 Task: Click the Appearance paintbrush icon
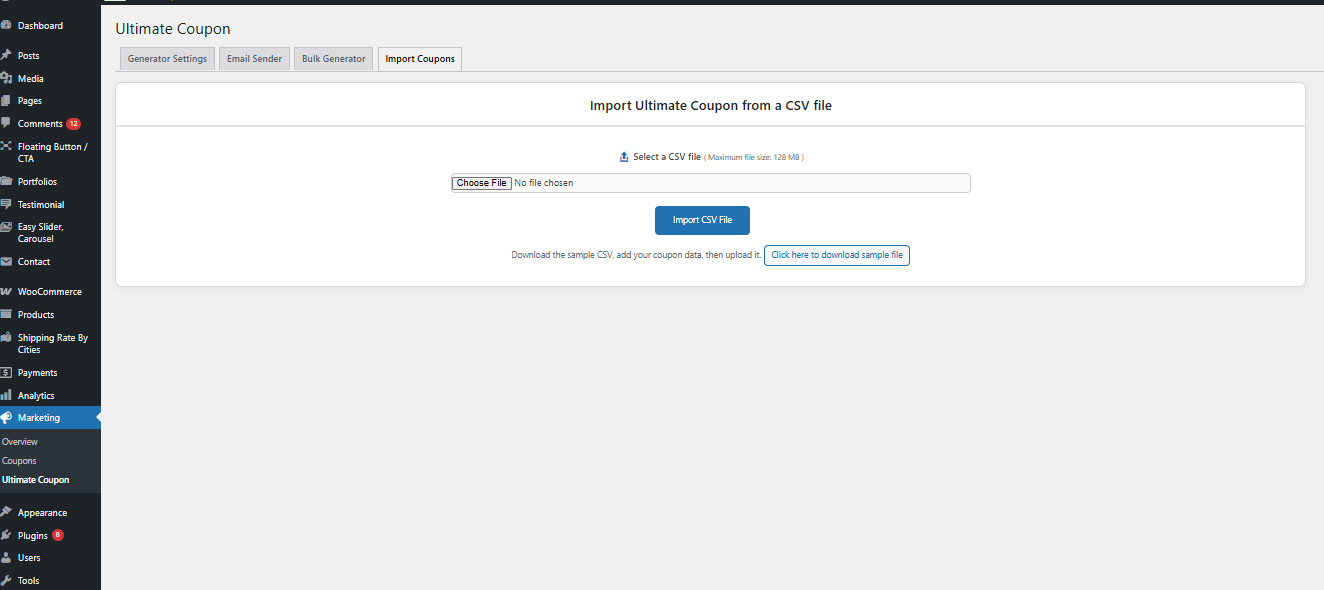(6, 512)
